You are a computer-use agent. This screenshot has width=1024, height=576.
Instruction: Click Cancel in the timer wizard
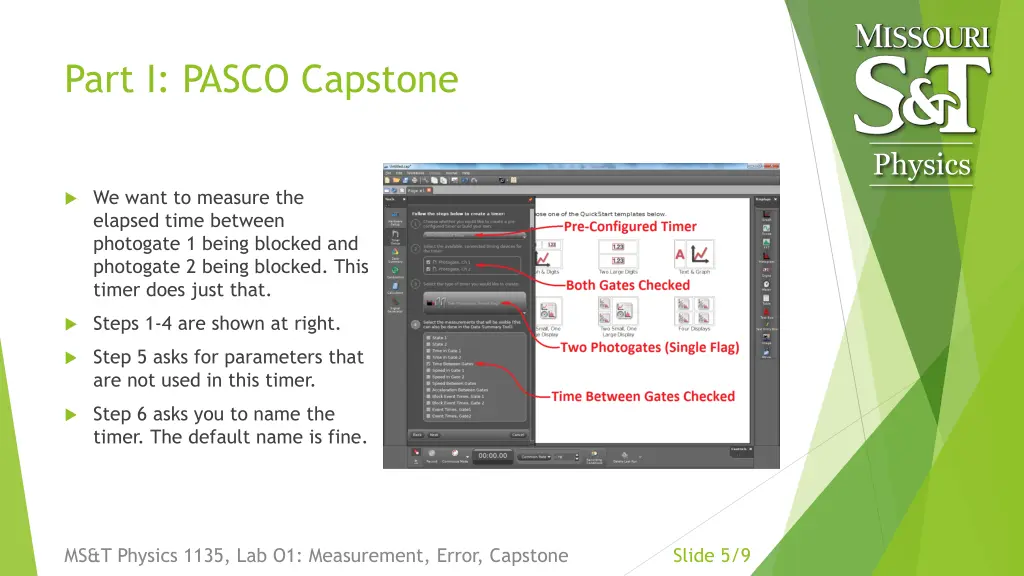[518, 435]
